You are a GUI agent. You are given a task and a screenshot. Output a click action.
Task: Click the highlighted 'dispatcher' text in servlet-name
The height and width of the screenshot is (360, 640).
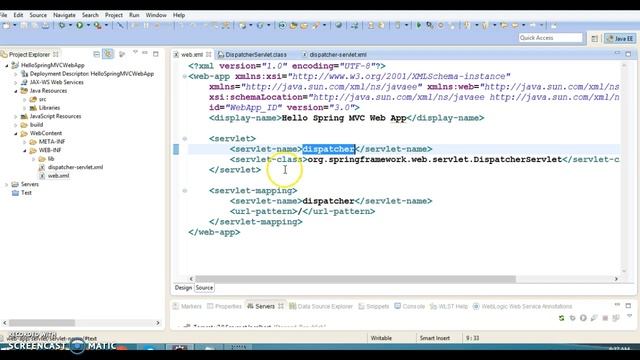coord(329,149)
